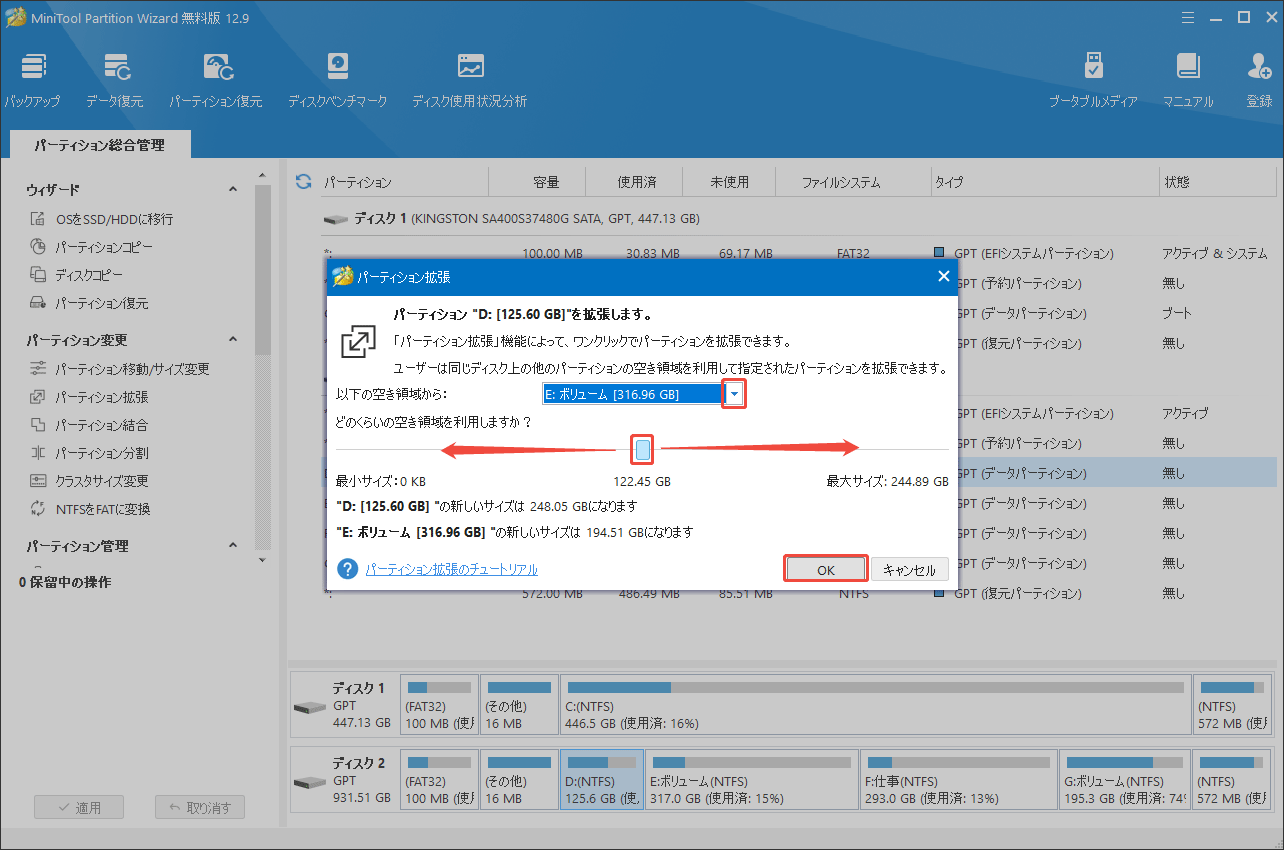Click the 572.00 MB capacity cell
This screenshot has height=850, width=1284.
(x=554, y=594)
